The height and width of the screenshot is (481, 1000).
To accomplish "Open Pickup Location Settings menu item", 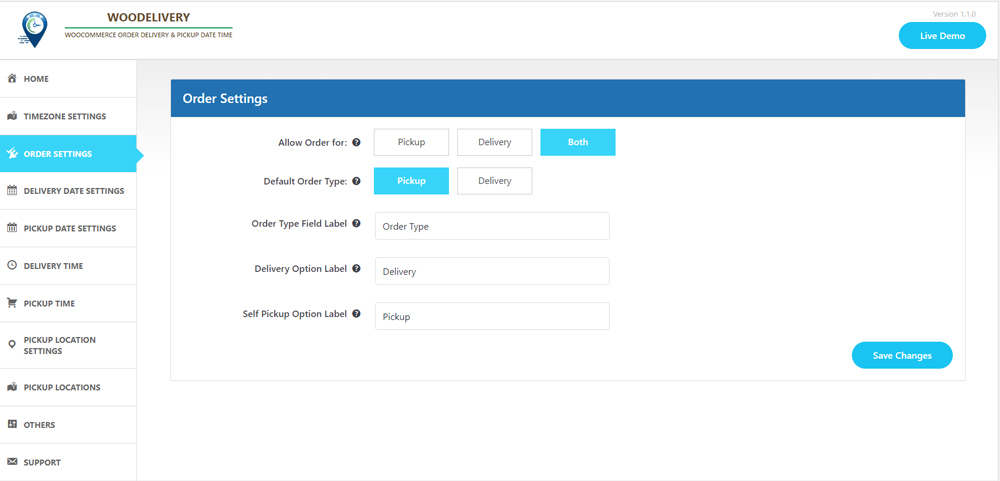I will point(60,345).
